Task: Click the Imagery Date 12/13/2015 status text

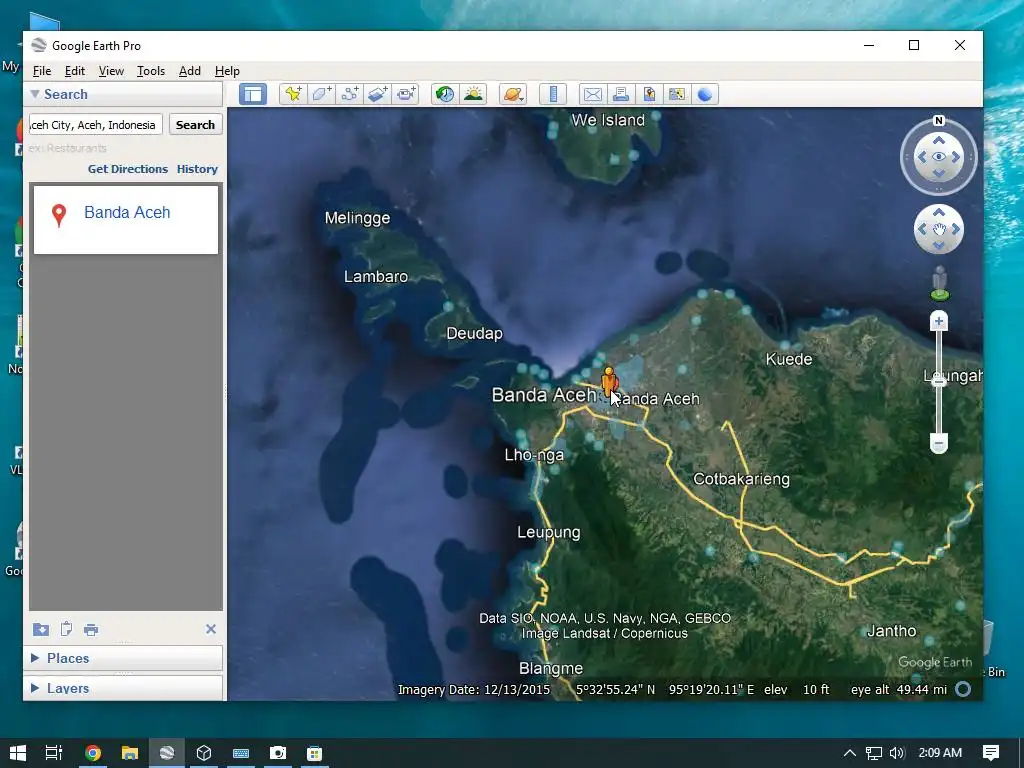Action: tap(473, 690)
